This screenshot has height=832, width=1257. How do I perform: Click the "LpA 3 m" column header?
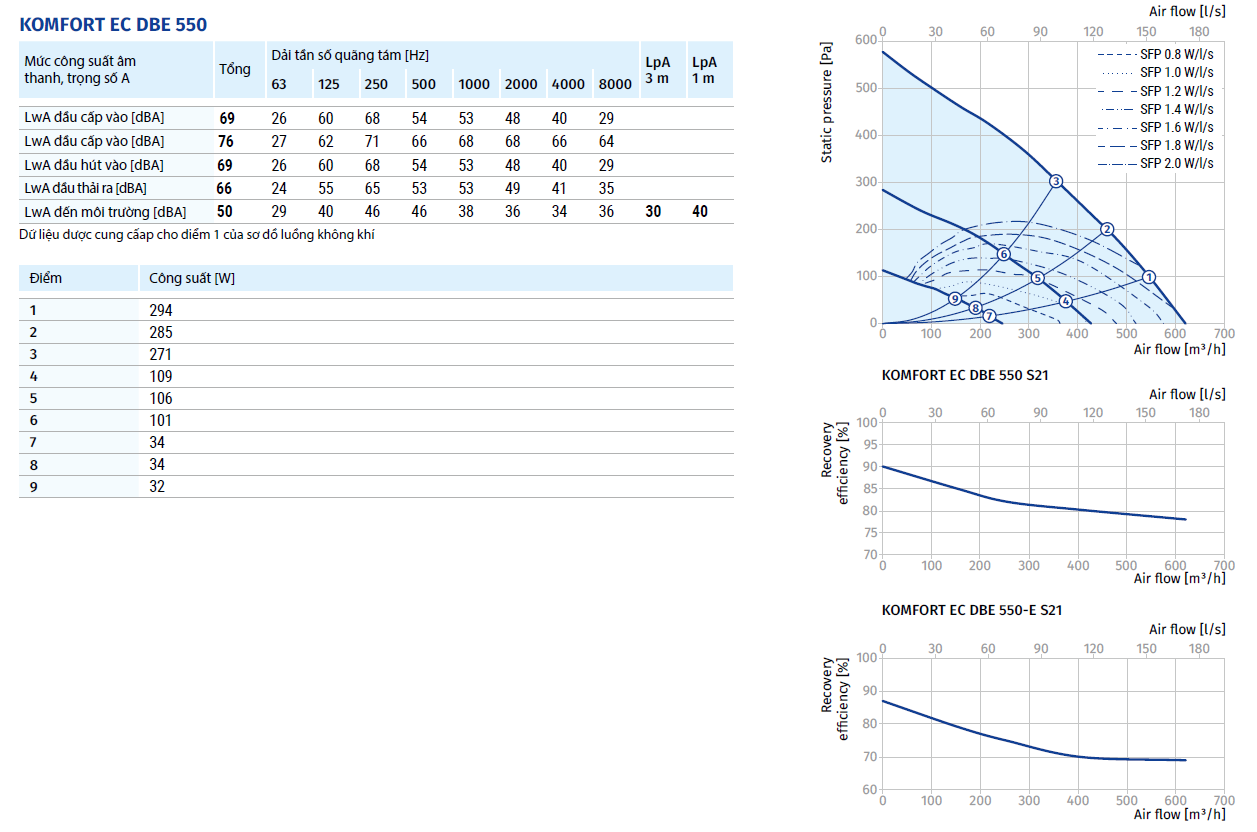tap(657, 70)
